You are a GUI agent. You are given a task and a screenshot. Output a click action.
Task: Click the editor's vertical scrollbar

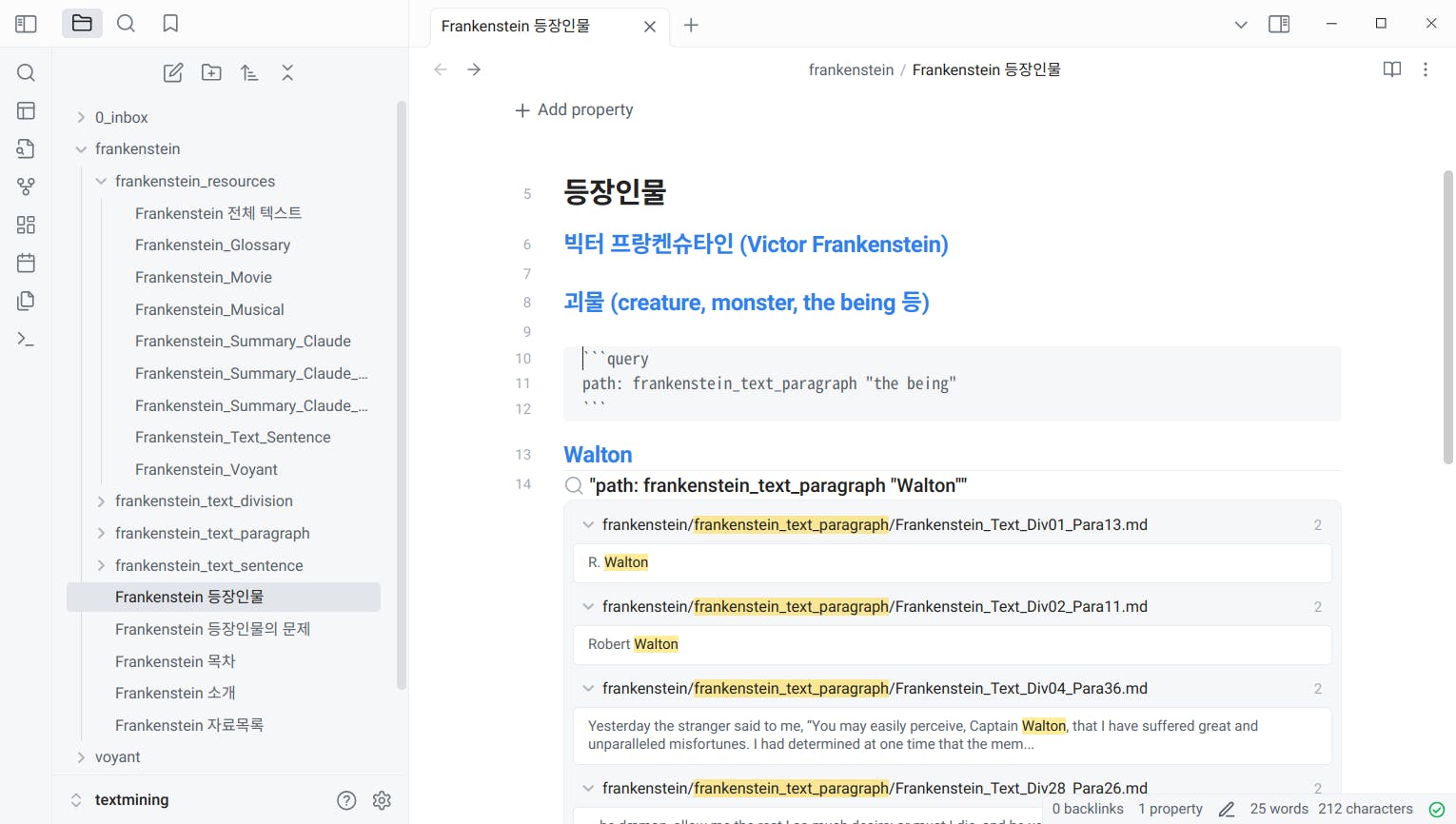coord(1447,317)
